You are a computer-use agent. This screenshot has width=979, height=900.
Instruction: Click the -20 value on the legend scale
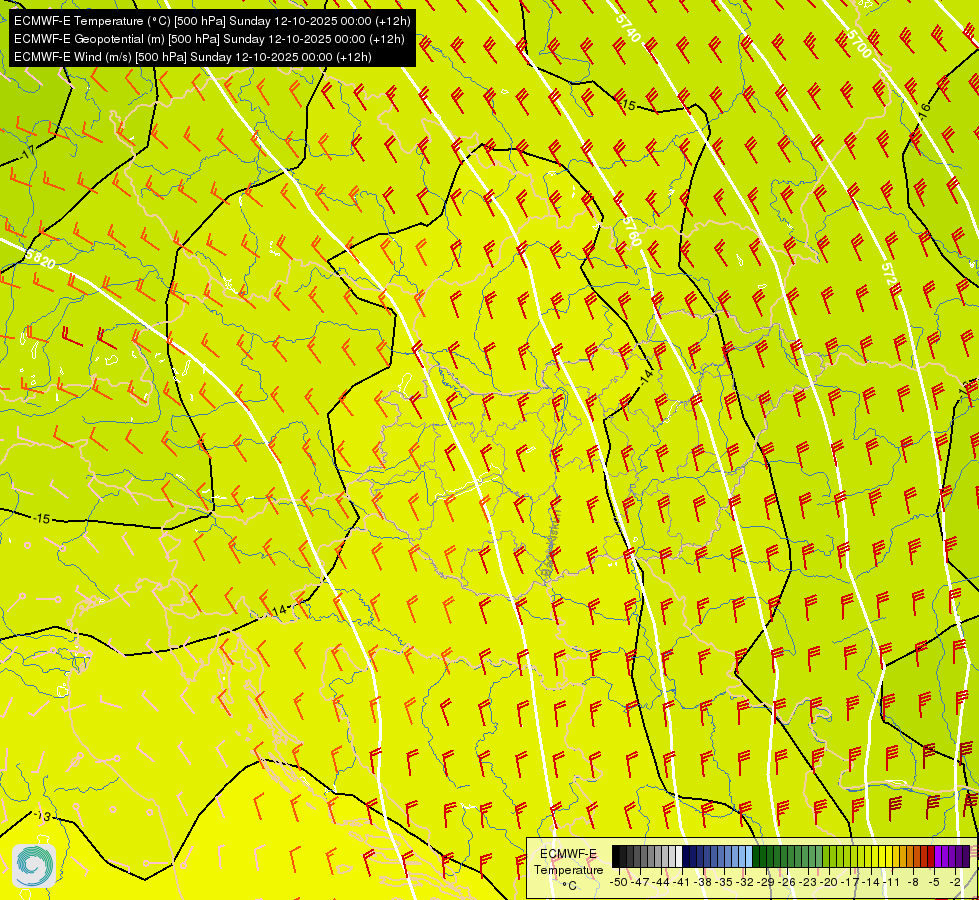[829, 883]
